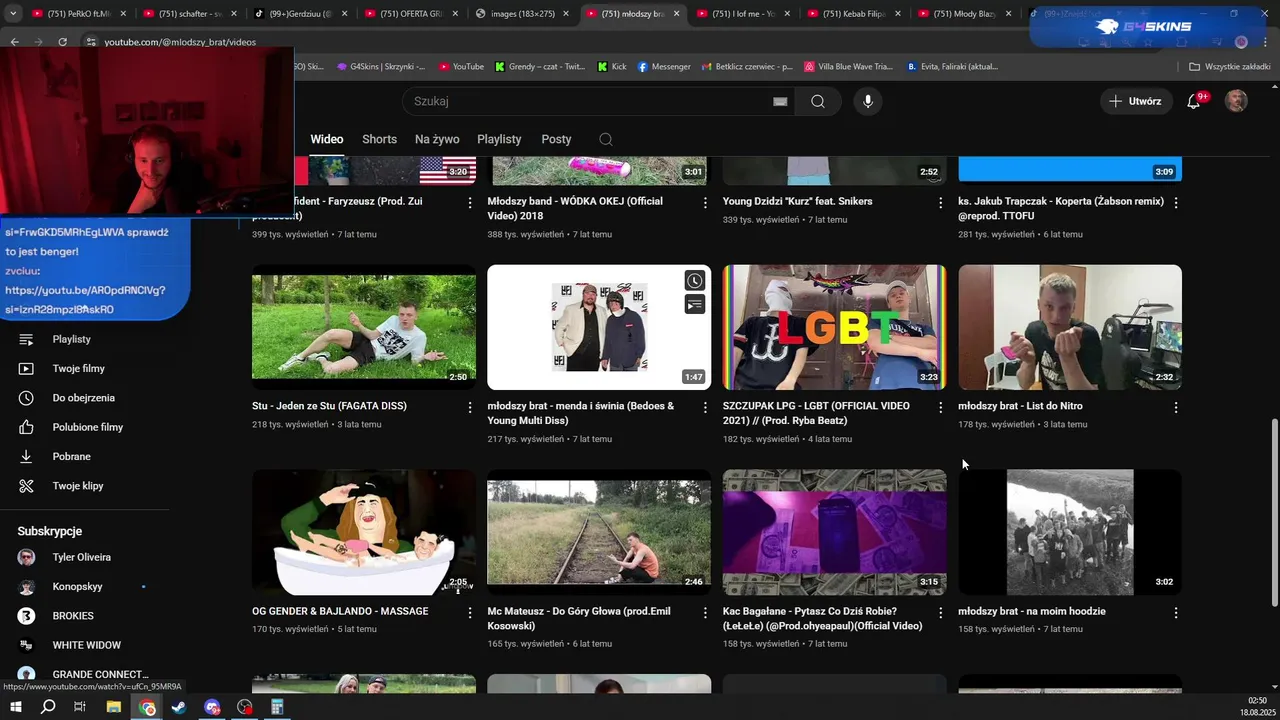
Task: Open File Explorer from taskbar
Action: click(x=114, y=707)
